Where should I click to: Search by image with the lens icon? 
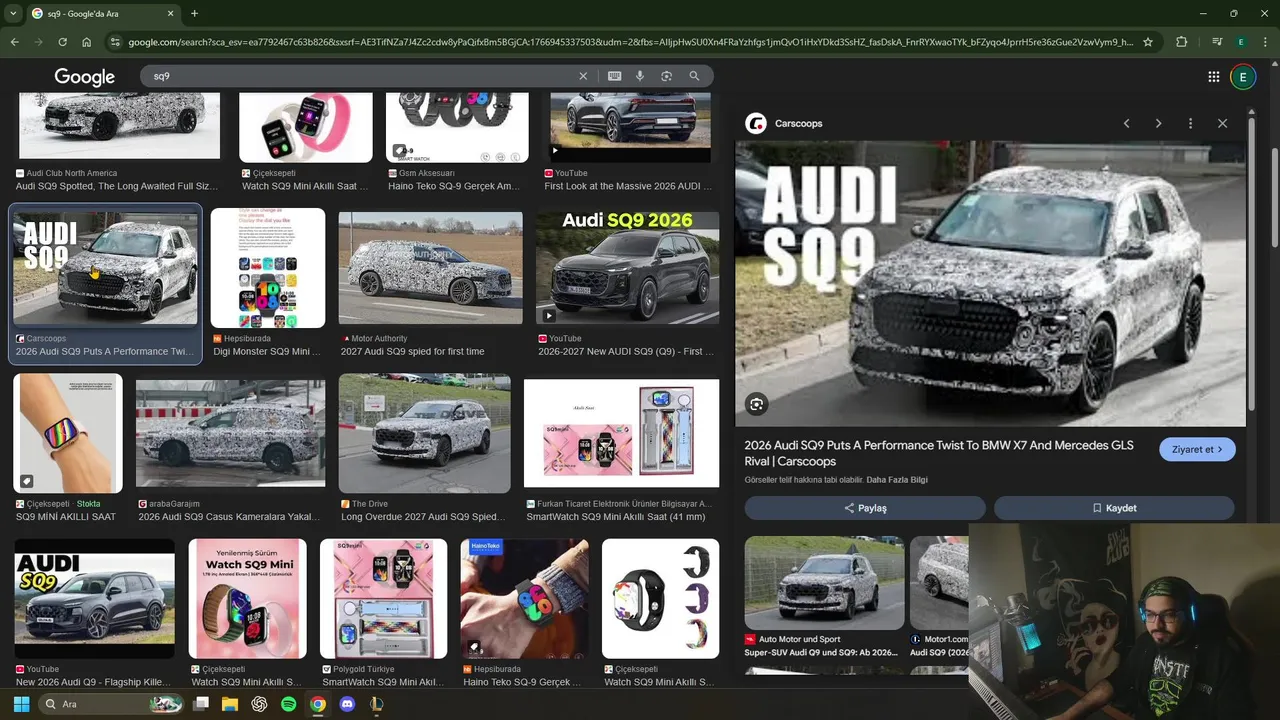(666, 76)
